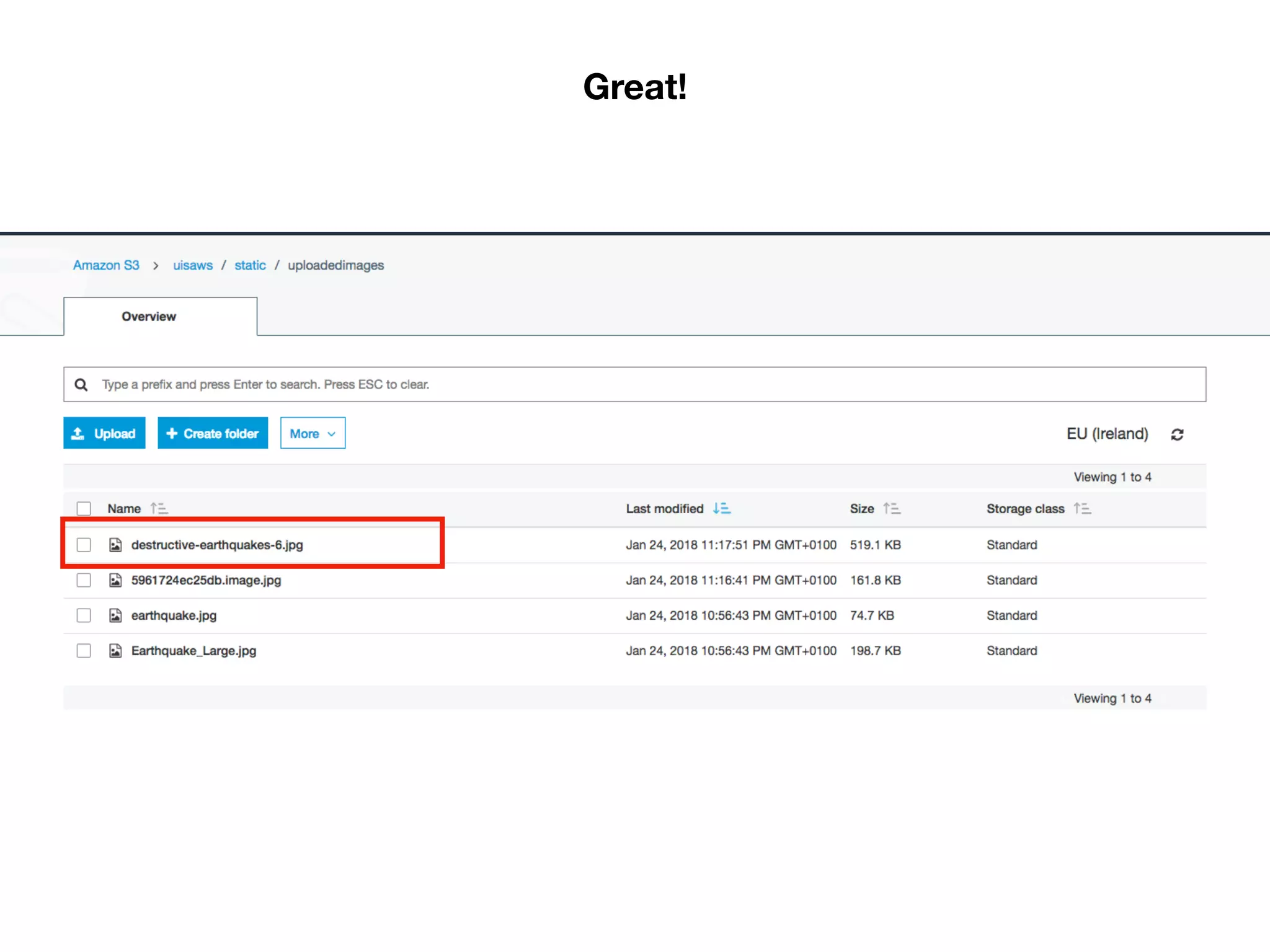Click the file icon for earthquake.jpg

tap(115, 615)
